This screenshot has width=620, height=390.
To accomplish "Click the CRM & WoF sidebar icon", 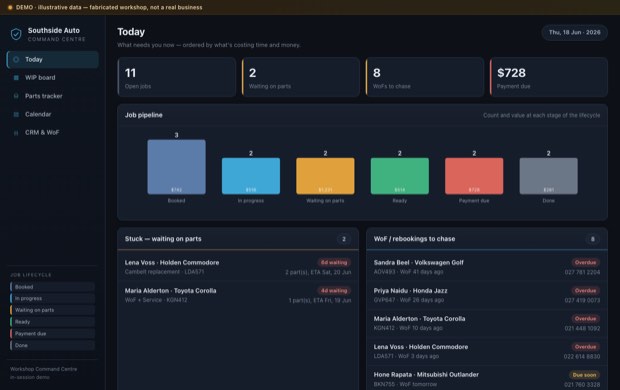I will [x=16, y=133].
